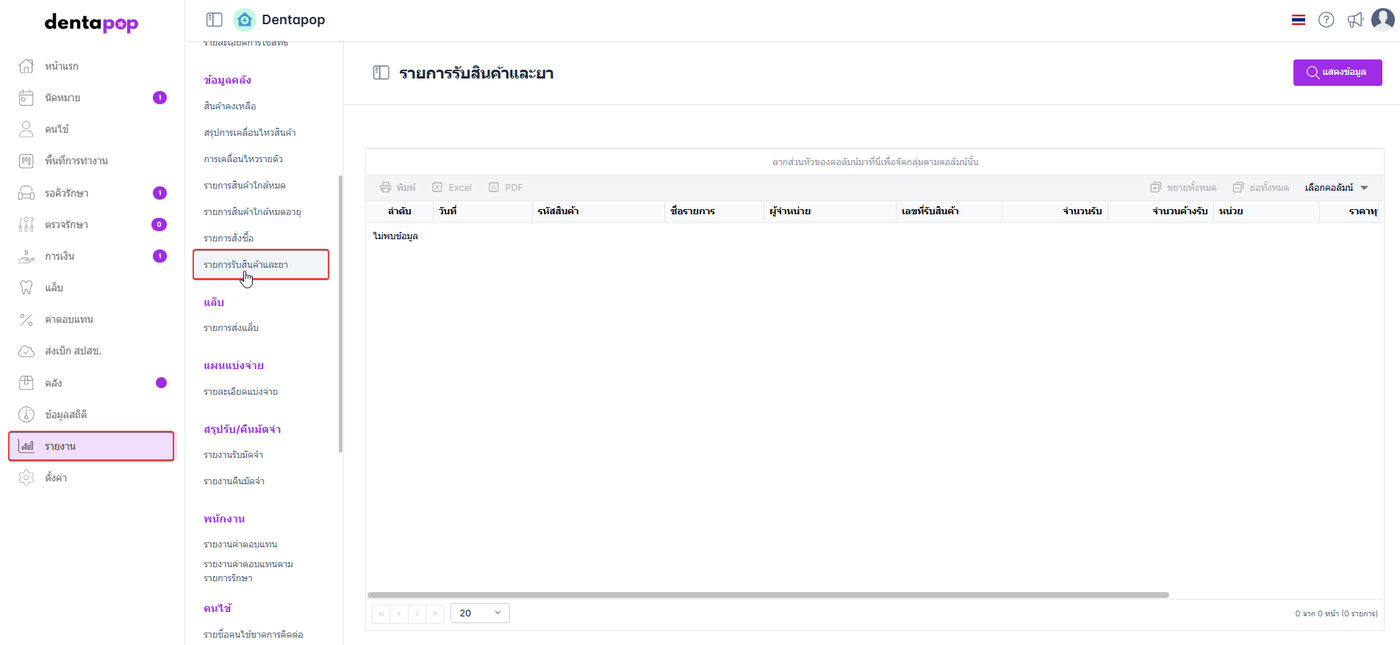Open the นัดหมาย appointments calendar icon
This screenshot has height=645, width=1400.
[x=27, y=98]
